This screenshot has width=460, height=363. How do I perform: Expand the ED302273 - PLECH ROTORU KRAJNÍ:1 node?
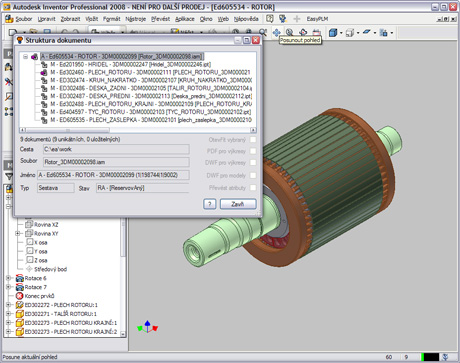tap(8, 323)
